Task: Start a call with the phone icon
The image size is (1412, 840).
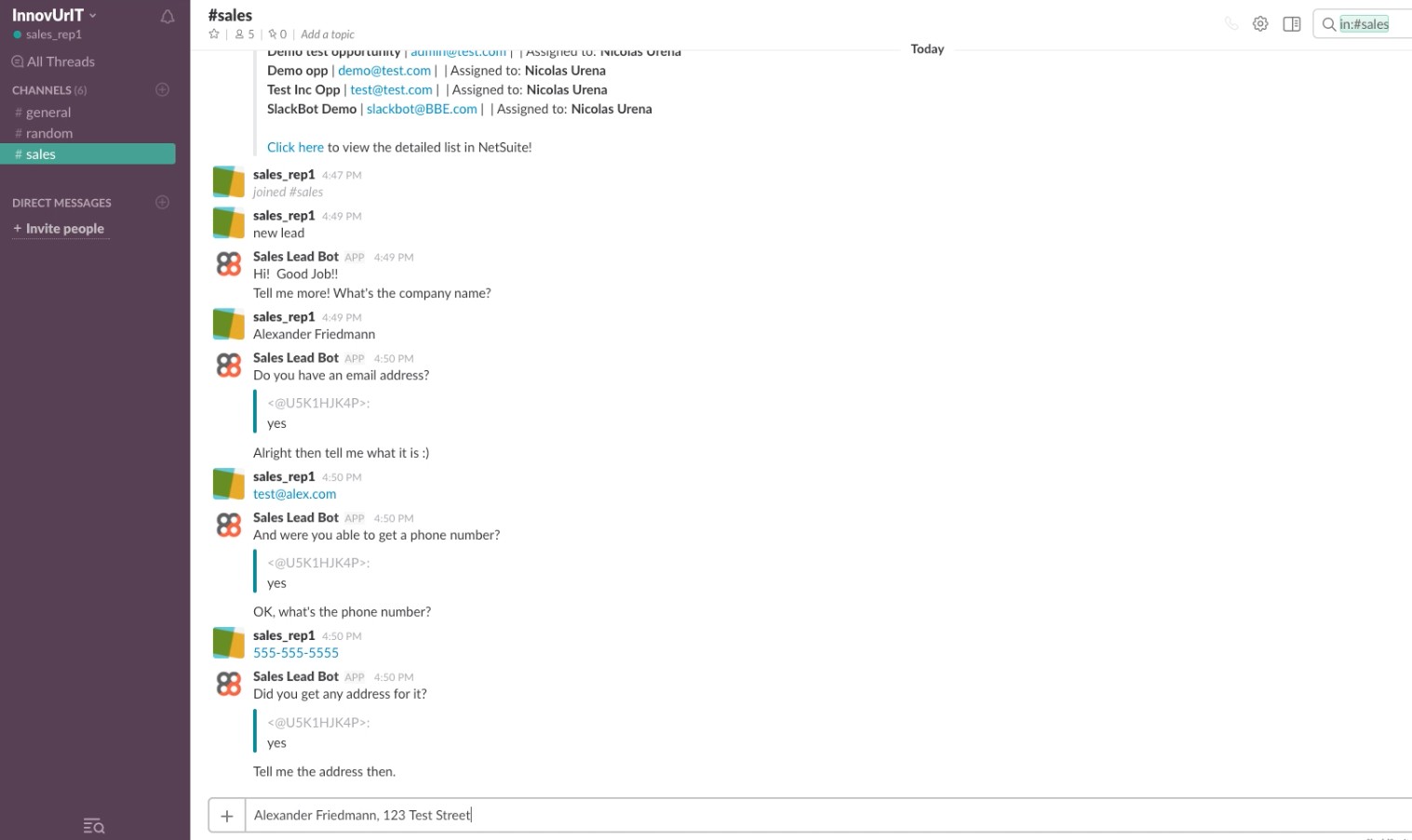Action: click(1231, 24)
